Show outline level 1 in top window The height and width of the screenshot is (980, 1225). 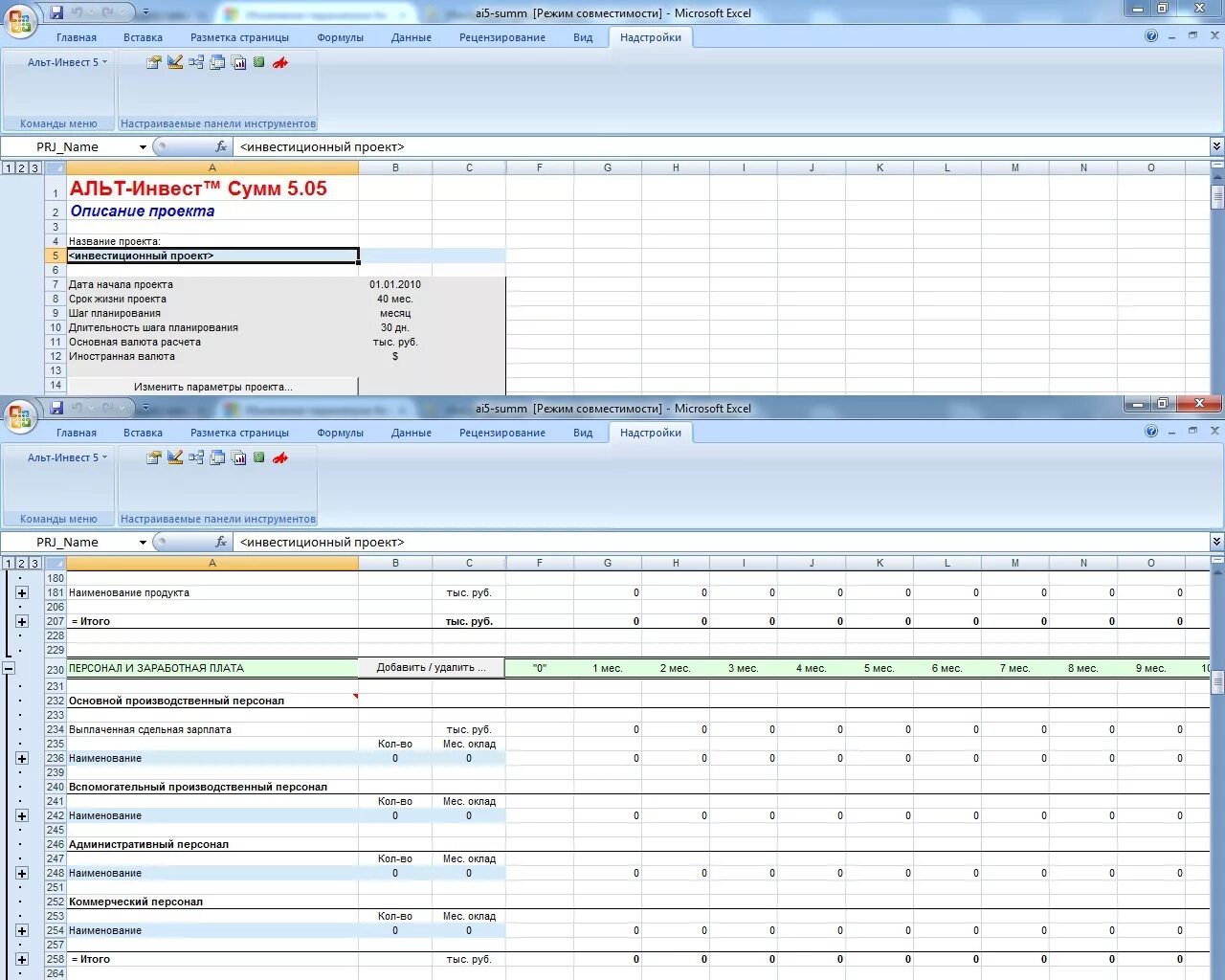(9, 168)
